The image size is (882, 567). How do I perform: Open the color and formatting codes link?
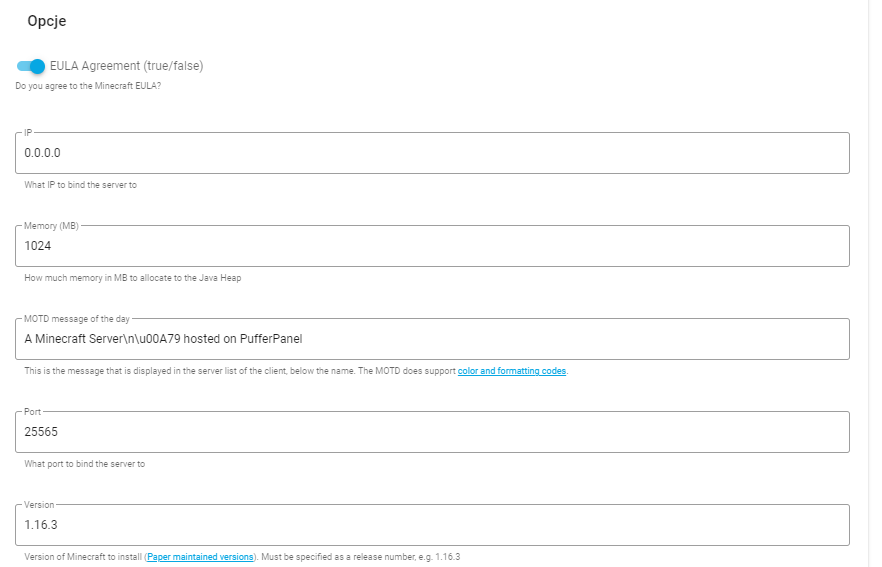(x=511, y=371)
